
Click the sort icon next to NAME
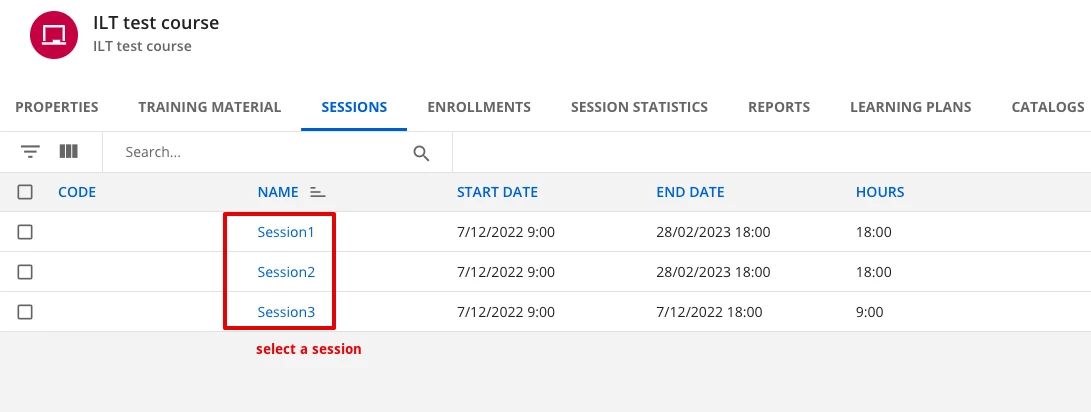pos(318,192)
